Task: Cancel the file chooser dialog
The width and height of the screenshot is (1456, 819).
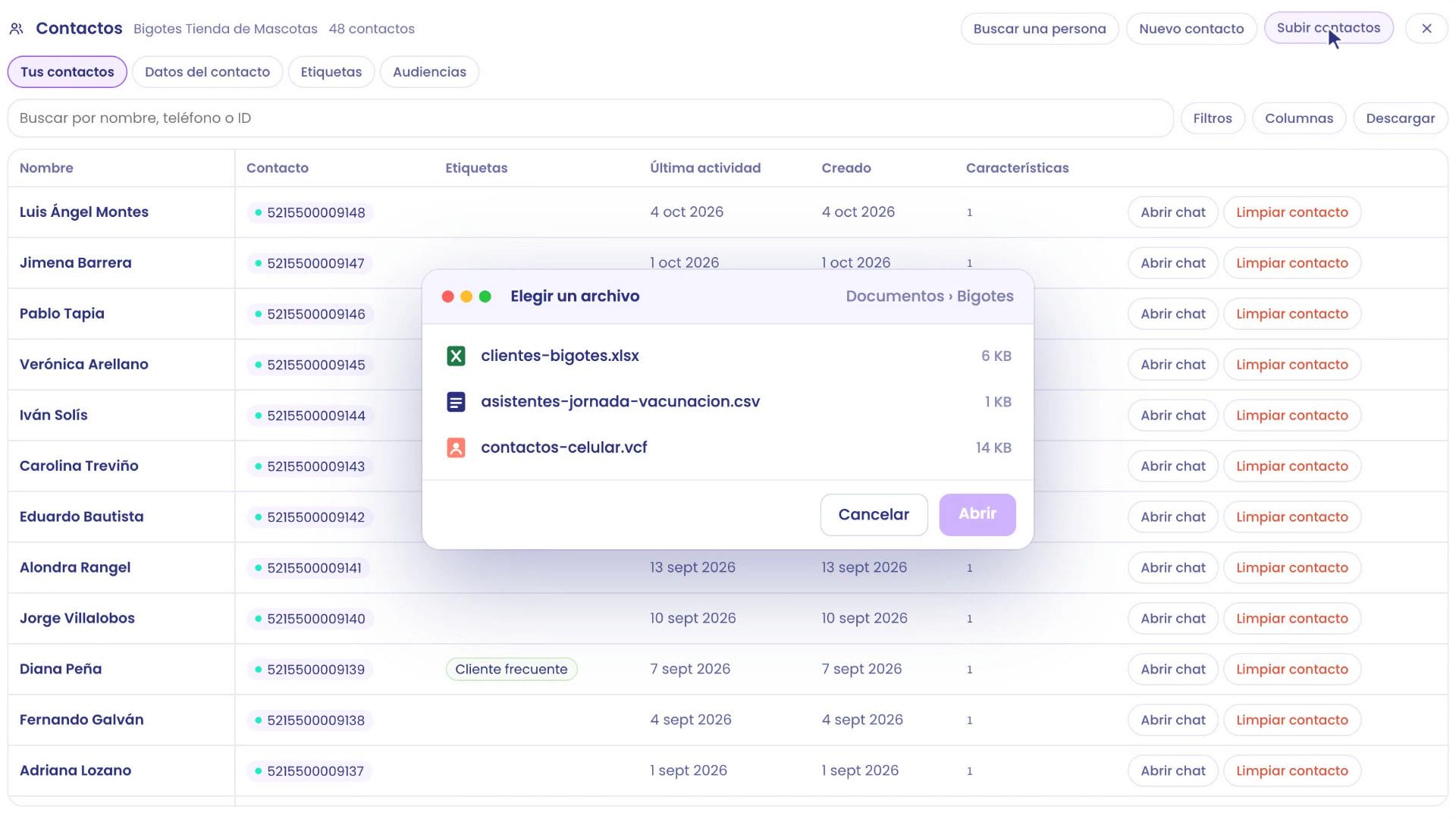Action: pyautogui.click(x=874, y=515)
